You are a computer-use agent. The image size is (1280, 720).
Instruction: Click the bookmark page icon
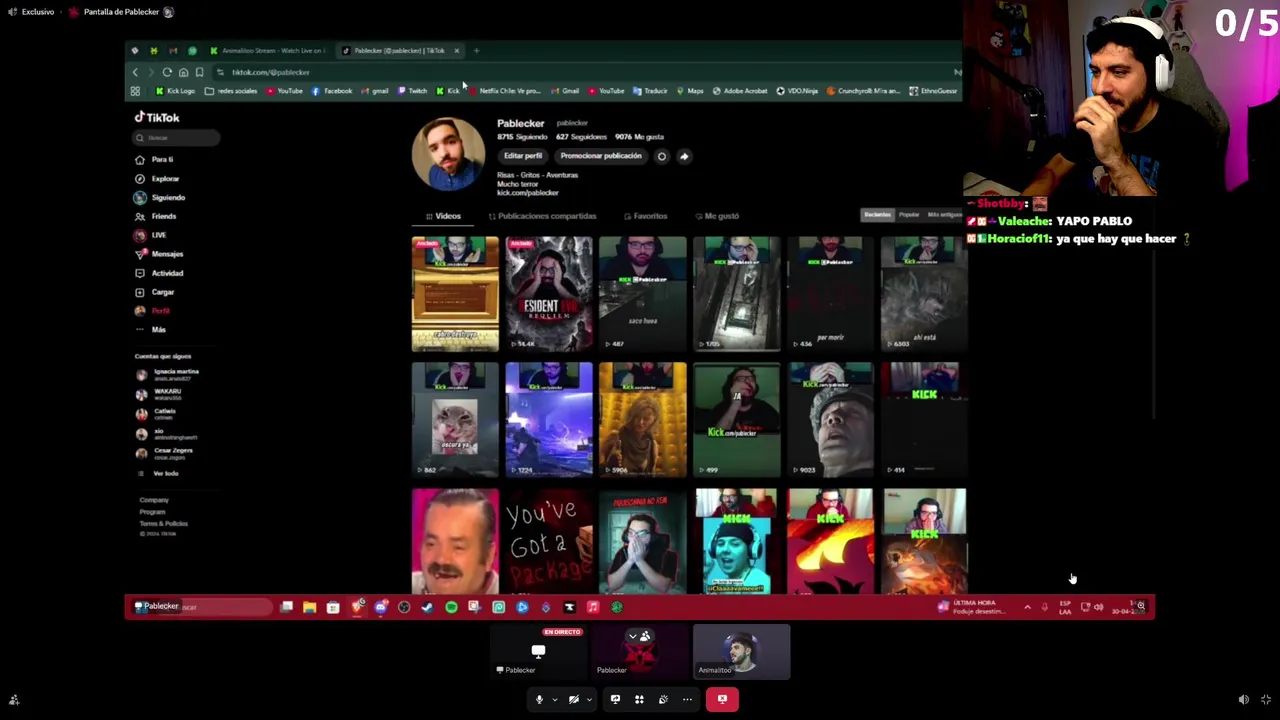[199, 72]
